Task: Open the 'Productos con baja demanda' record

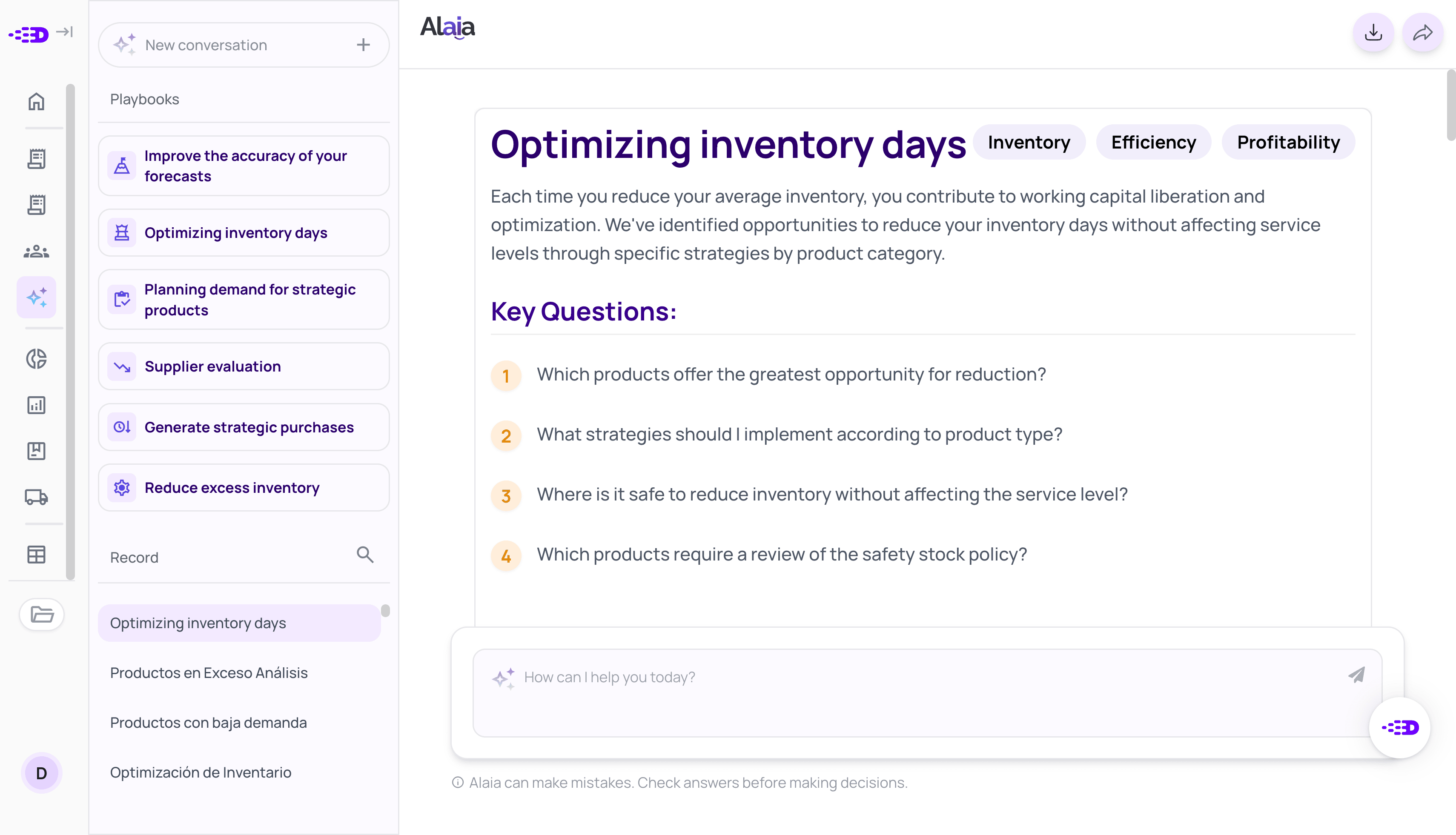Action: (x=208, y=722)
